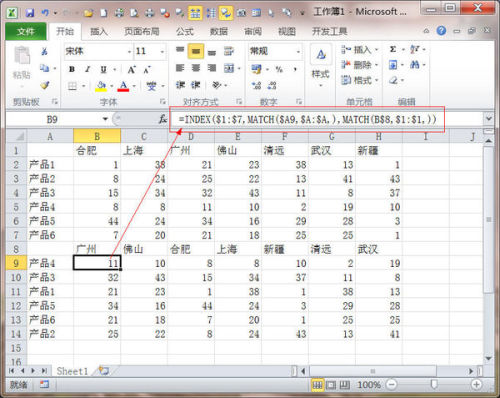Click the Find and Select binoculars icon
The width and height of the screenshot is (500, 398).
[415, 65]
